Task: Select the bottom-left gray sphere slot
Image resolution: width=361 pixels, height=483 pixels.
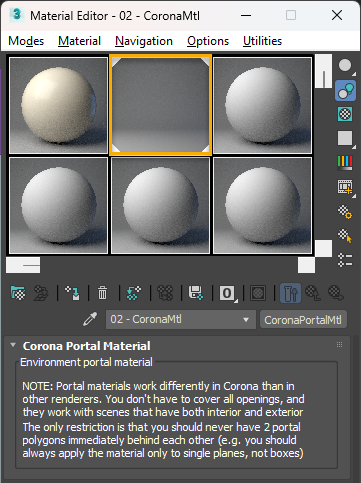Action: click(x=58, y=206)
